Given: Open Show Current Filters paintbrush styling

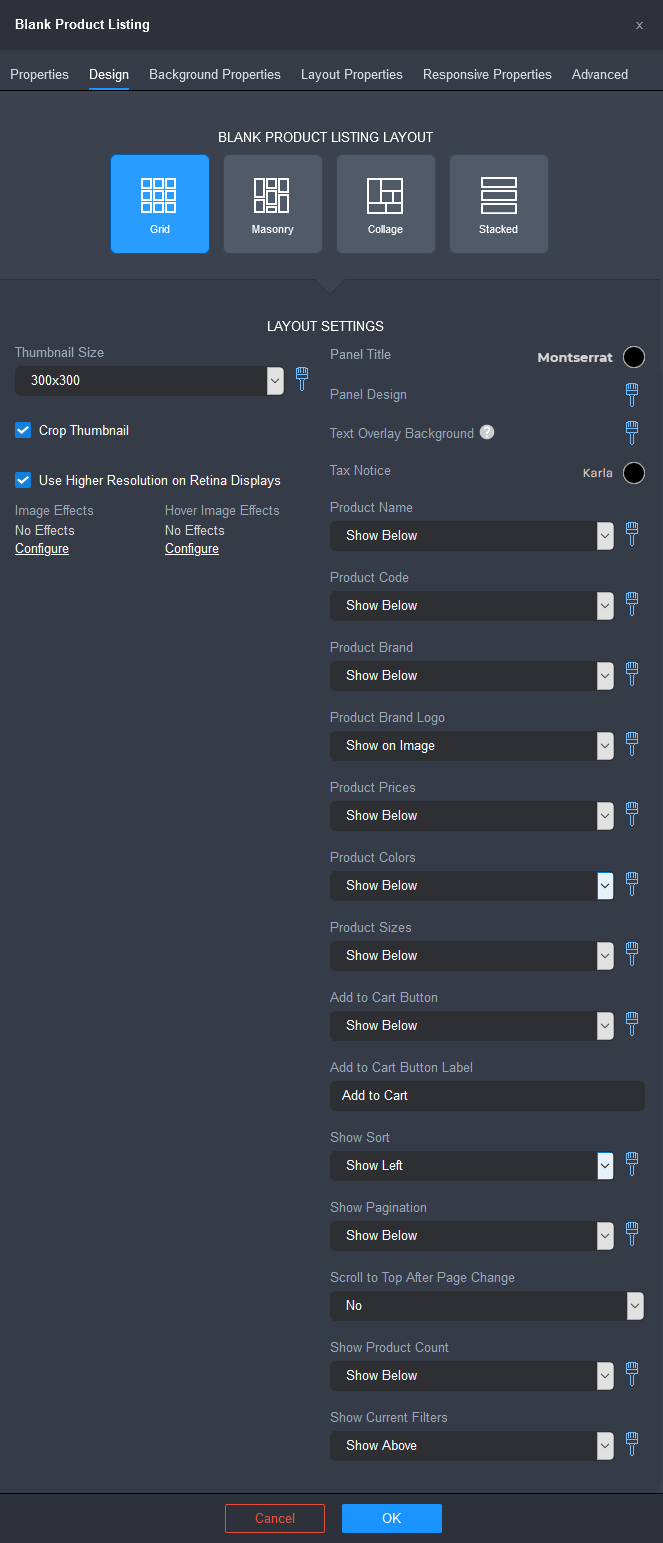Looking at the screenshot, I should tap(632, 1444).
